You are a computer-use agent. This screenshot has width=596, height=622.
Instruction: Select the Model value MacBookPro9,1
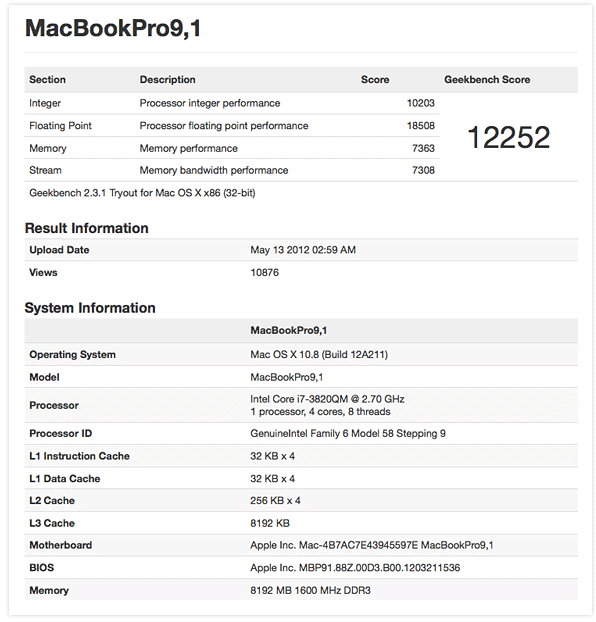[x=286, y=378]
